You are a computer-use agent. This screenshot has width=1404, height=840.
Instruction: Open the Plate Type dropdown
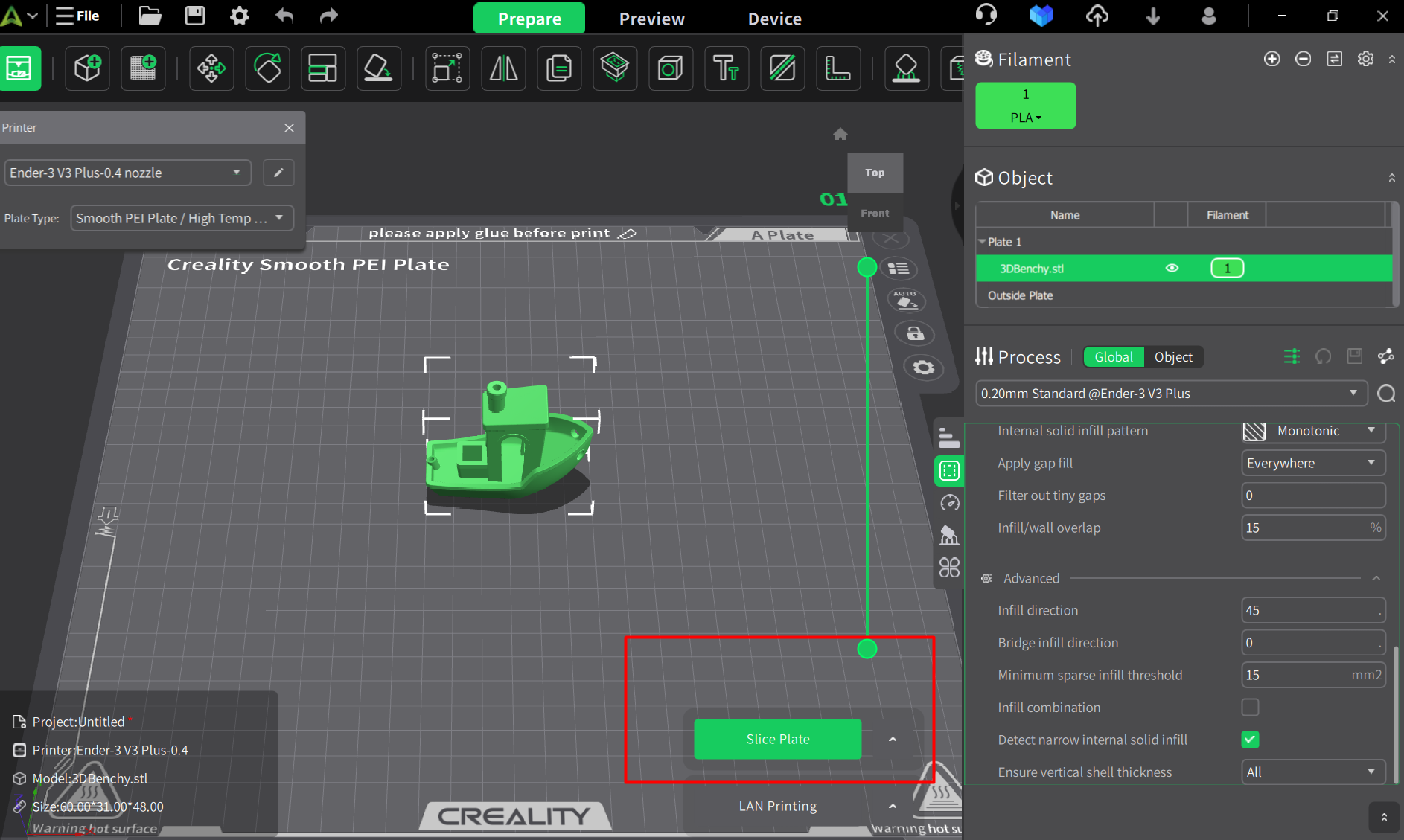point(182,218)
